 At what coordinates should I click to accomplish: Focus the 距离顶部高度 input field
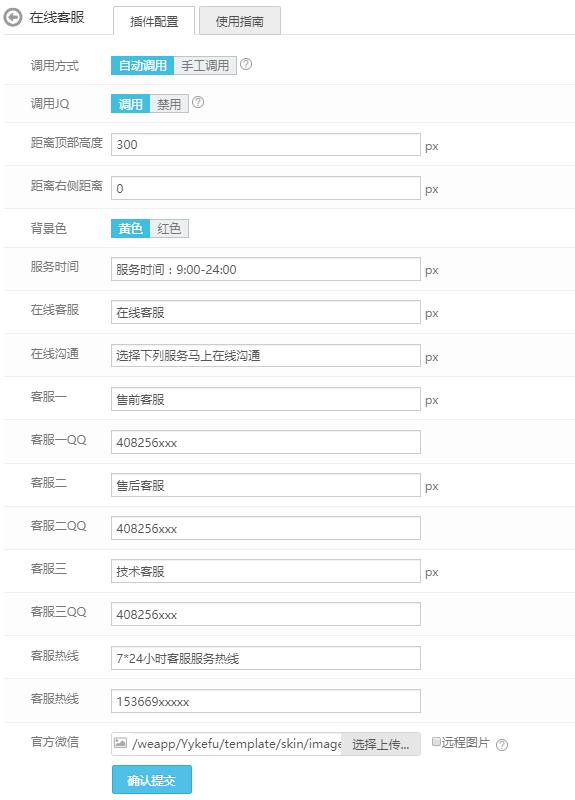[266, 145]
